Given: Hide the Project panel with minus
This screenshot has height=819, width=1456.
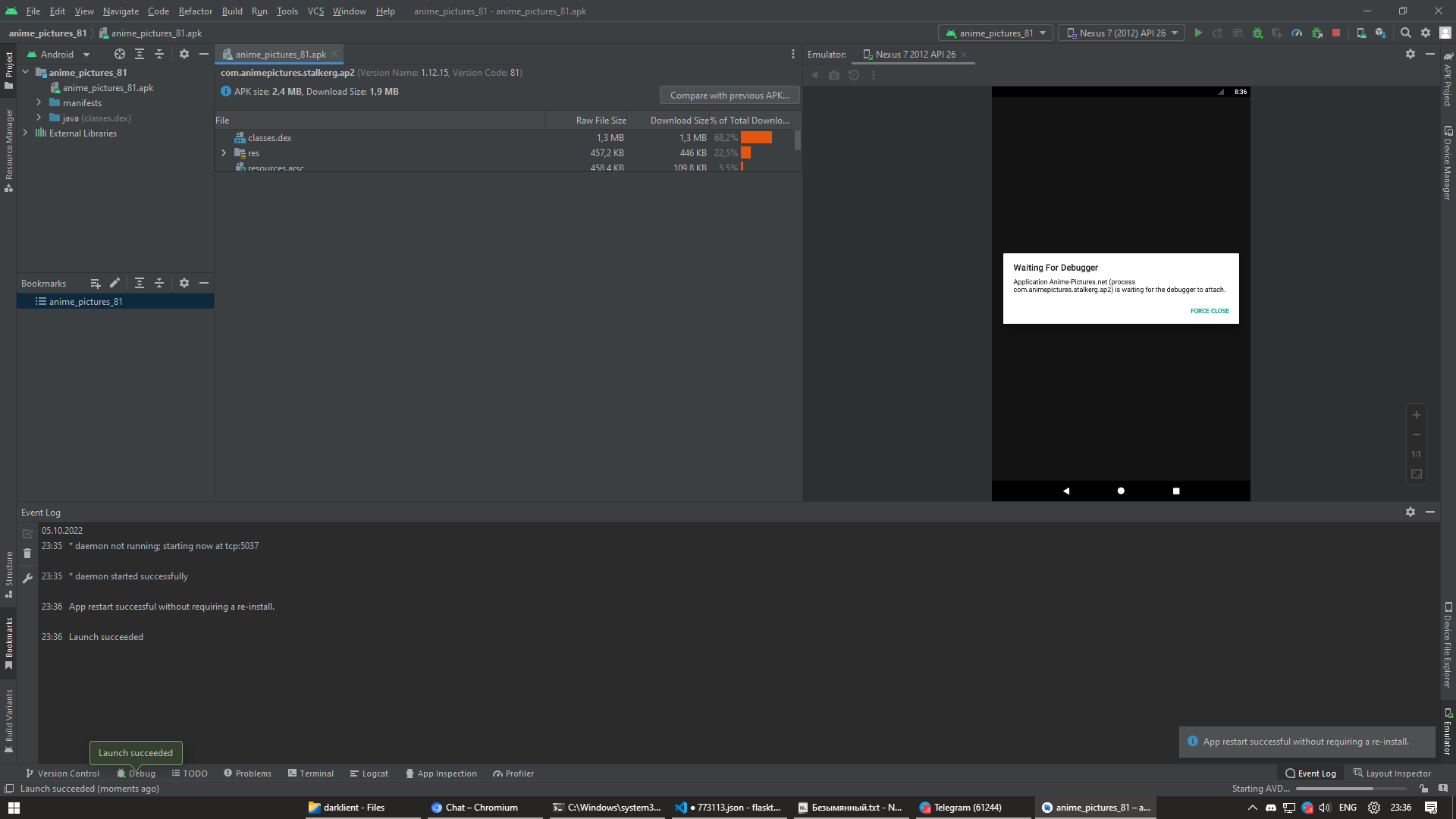Looking at the screenshot, I should (x=204, y=55).
